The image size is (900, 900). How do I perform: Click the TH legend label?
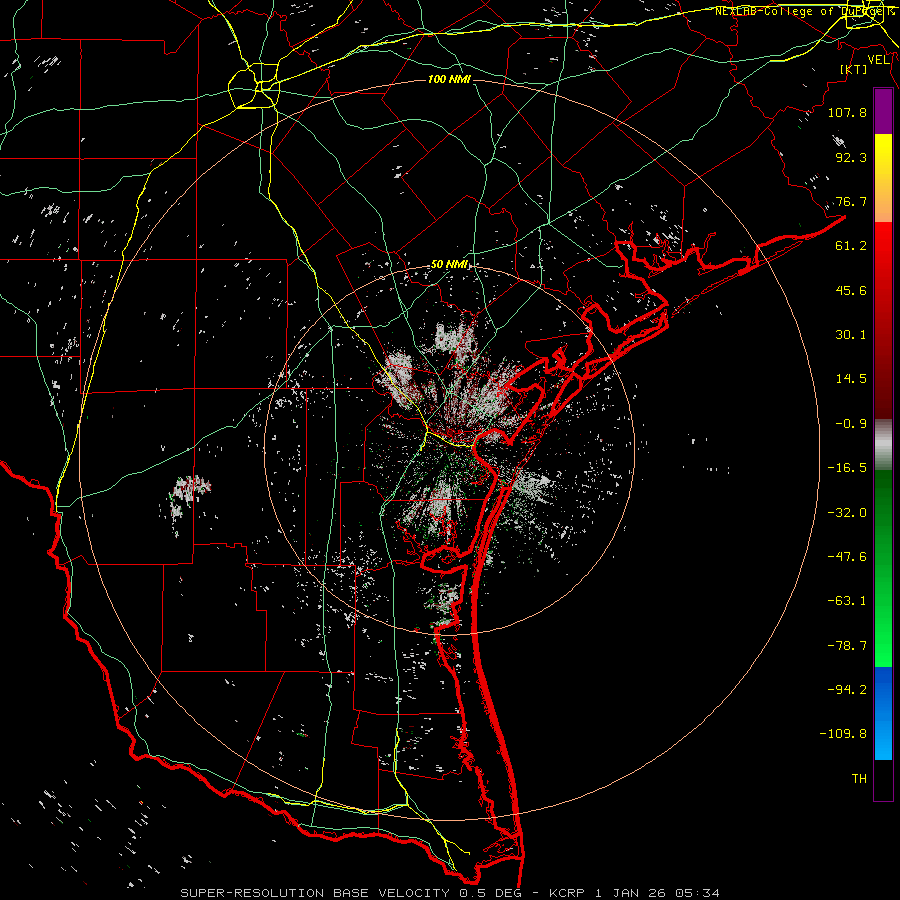859,779
